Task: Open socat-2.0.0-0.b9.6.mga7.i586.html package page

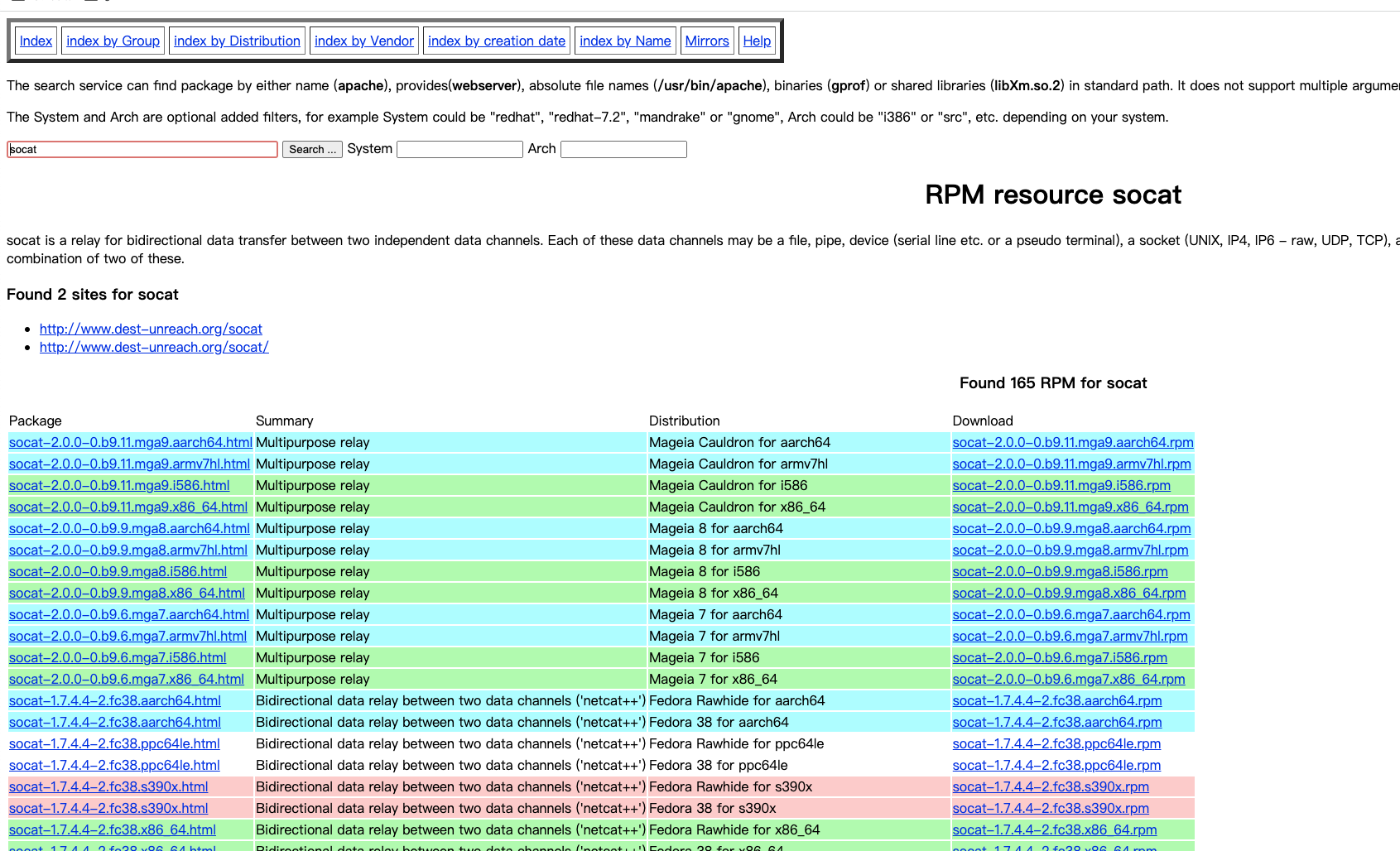Action: (118, 657)
